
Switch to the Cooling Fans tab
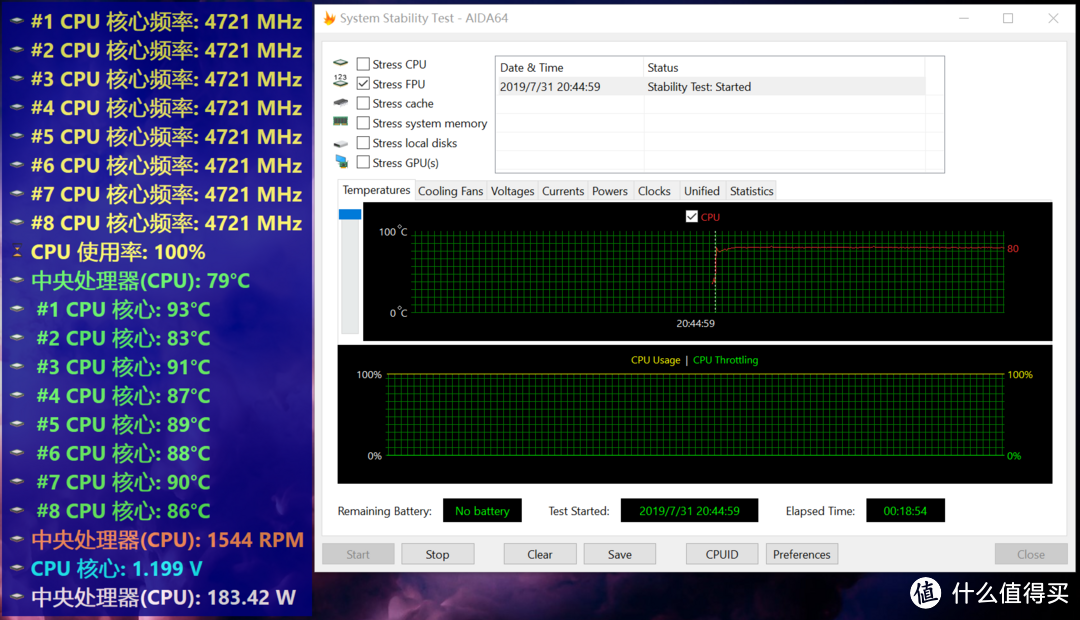[x=450, y=192]
